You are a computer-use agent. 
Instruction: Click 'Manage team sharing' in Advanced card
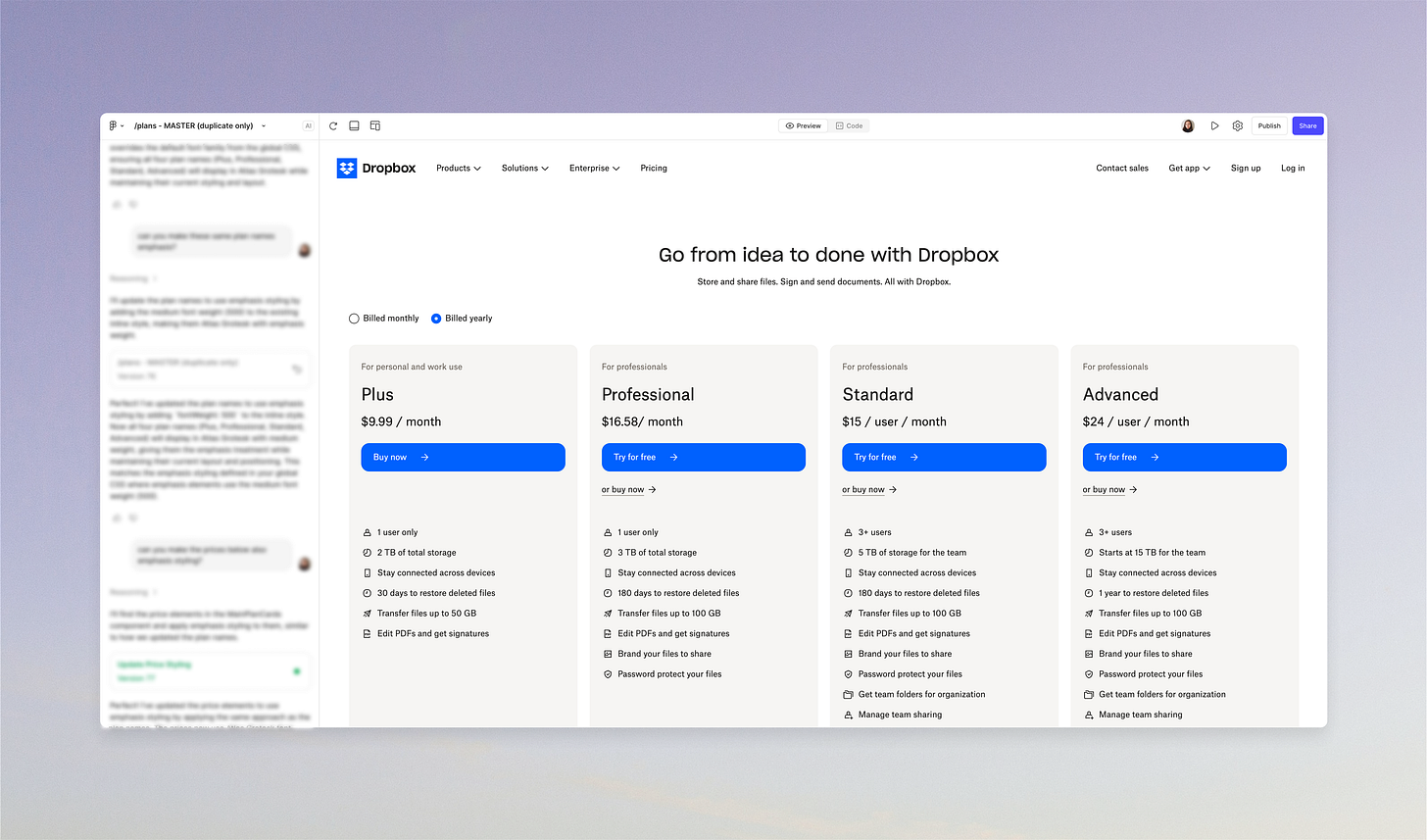tap(1141, 715)
